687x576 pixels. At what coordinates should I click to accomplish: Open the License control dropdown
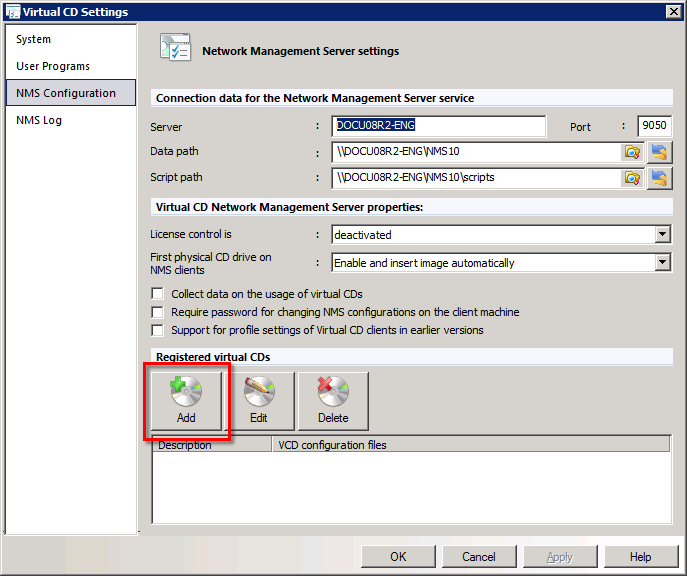click(662, 234)
